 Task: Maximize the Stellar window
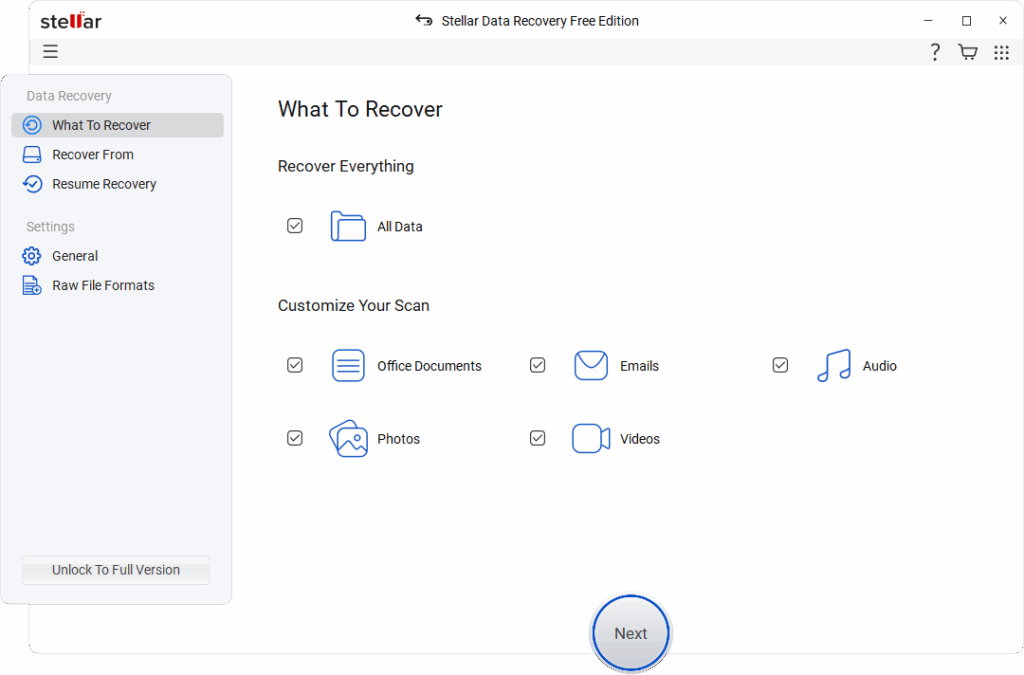tap(967, 21)
